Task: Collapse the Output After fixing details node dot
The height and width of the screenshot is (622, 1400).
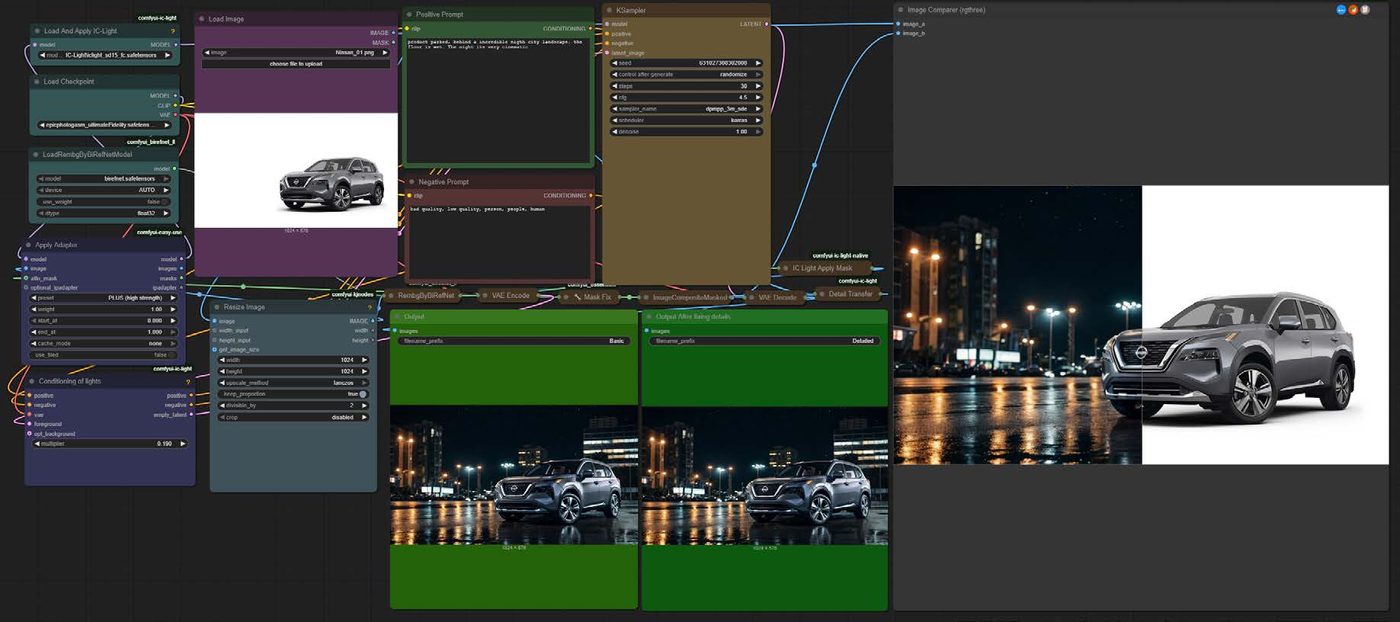Action: pos(648,316)
